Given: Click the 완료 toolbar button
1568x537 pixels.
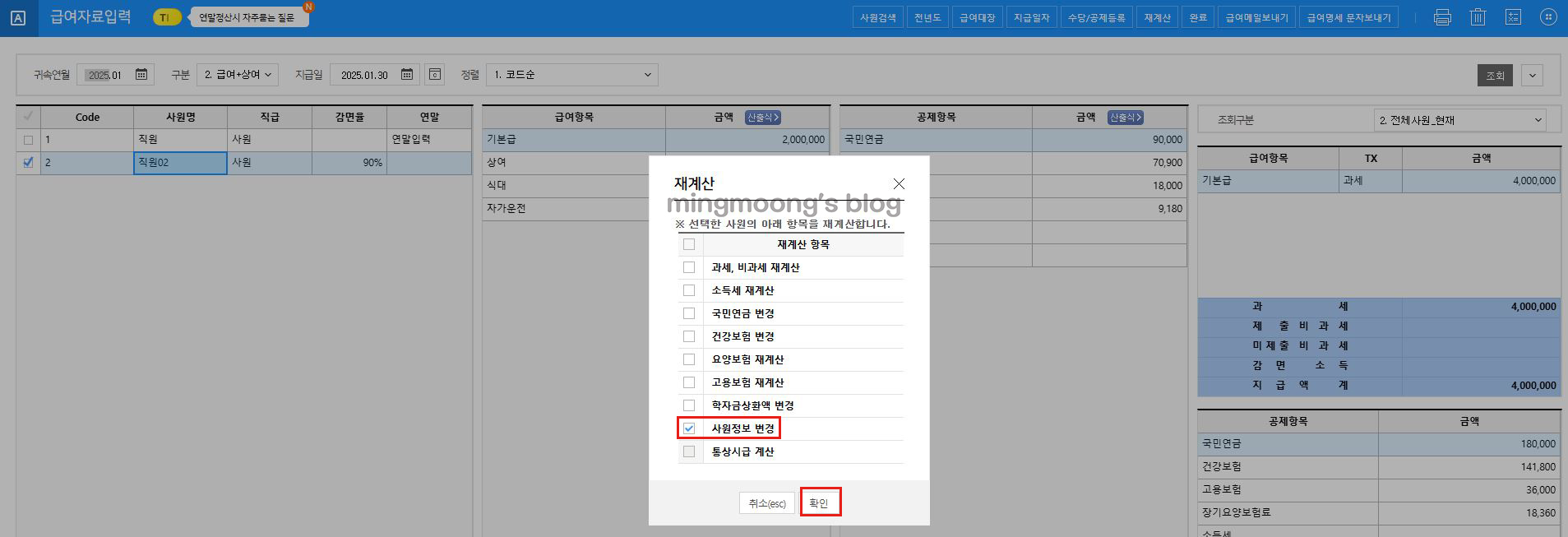Looking at the screenshot, I should click(1198, 17).
